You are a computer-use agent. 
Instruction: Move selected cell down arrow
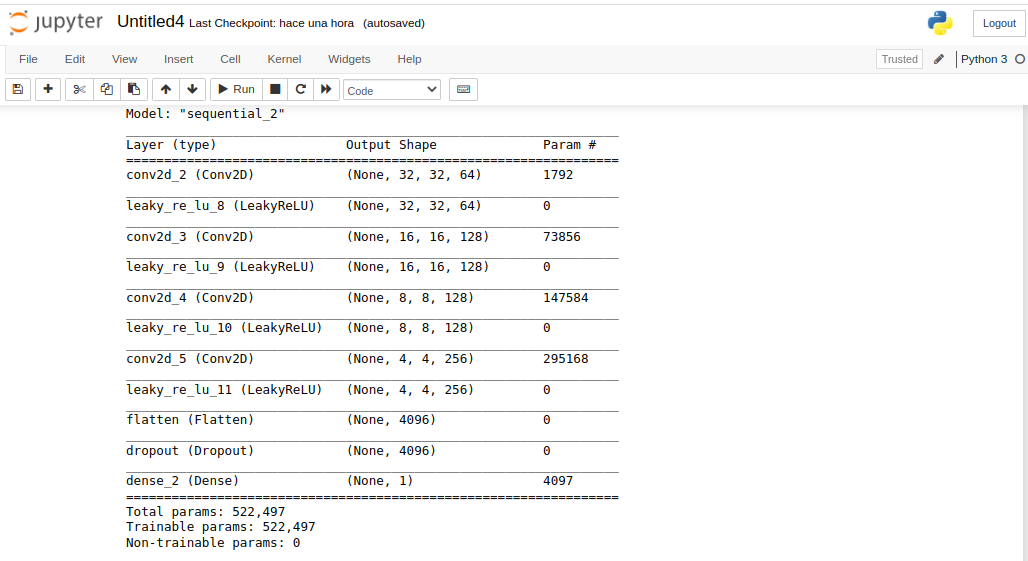click(x=192, y=89)
